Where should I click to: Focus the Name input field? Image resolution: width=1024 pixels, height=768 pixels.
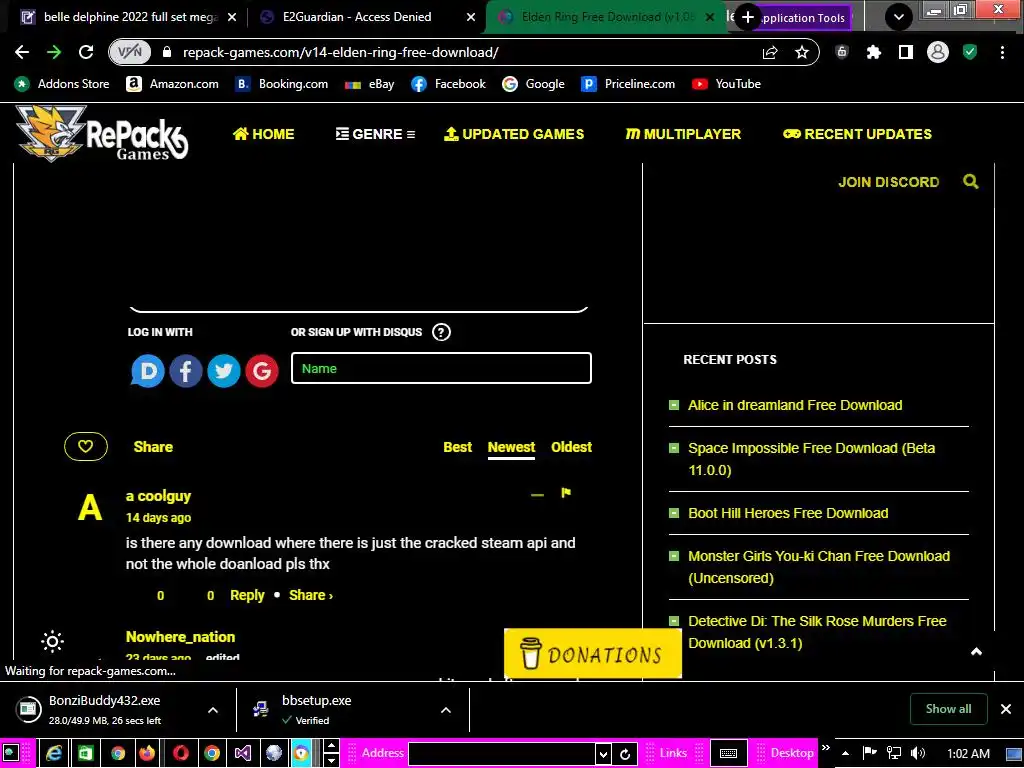(x=441, y=368)
